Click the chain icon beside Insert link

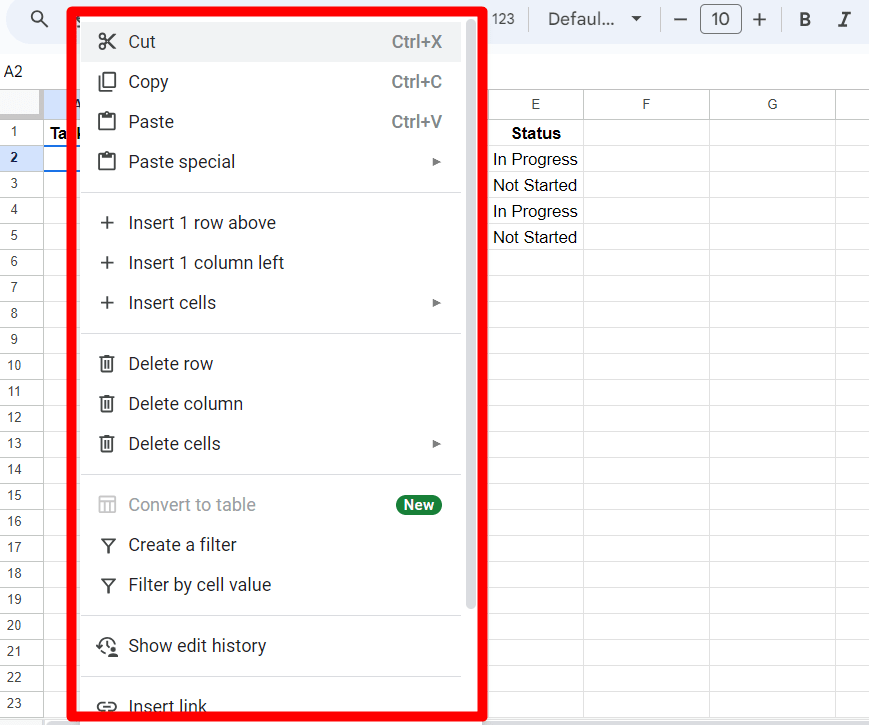[x=107, y=706]
